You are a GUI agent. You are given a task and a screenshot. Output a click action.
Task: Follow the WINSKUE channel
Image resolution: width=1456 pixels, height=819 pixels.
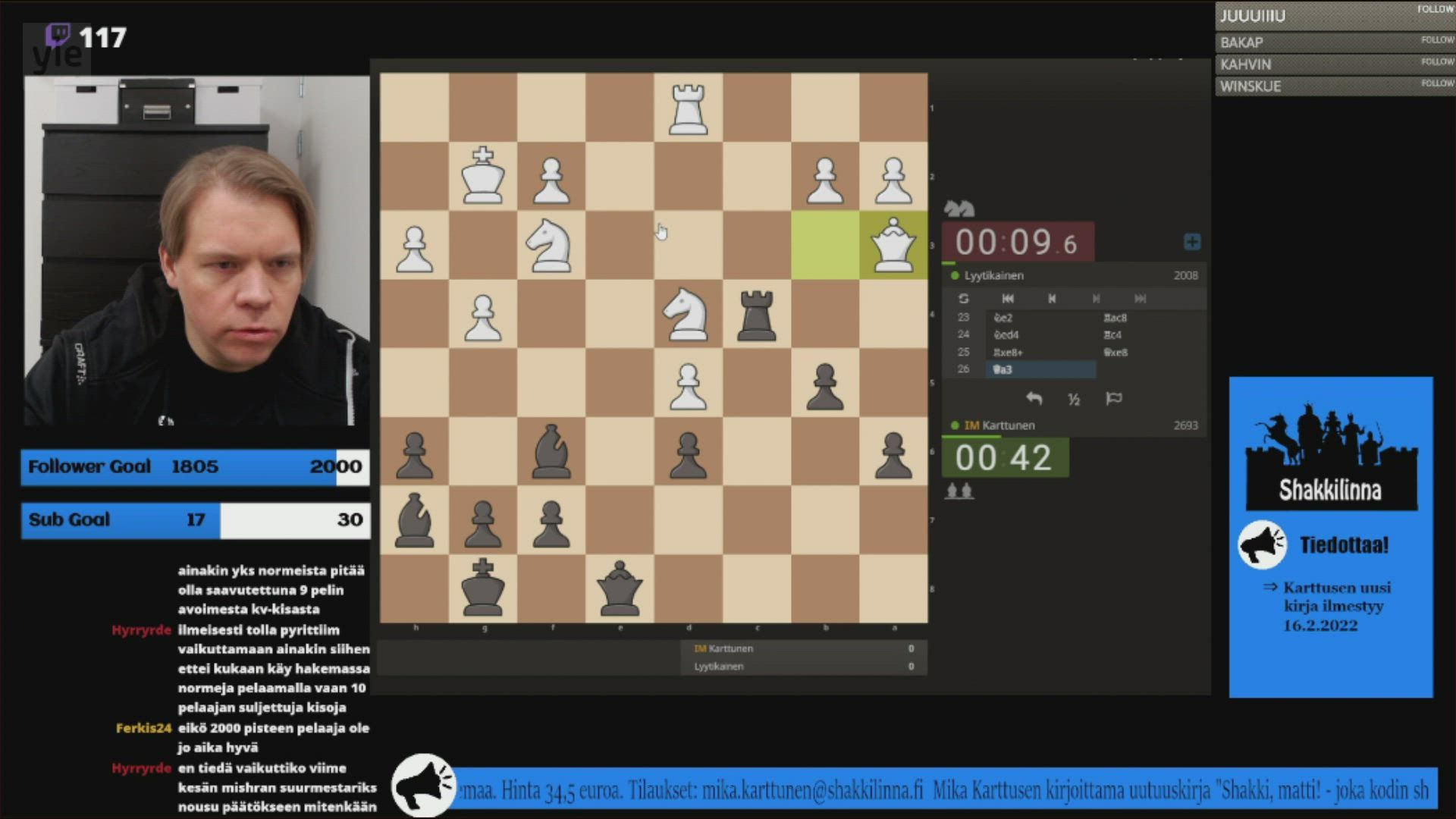coord(1436,83)
